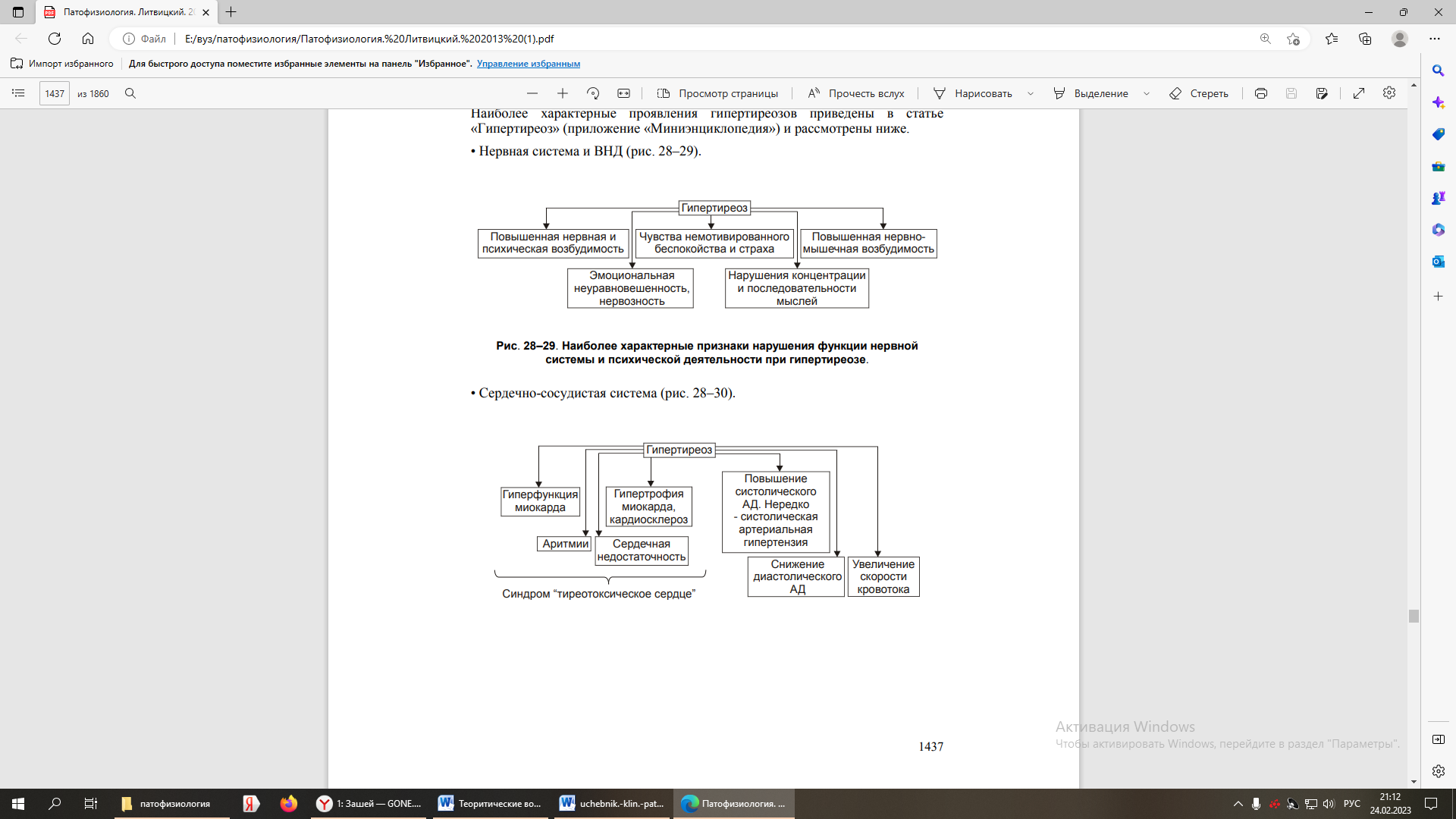The width and height of the screenshot is (1456, 819).
Task: Open PDF toolbar settings gear
Action: (x=1389, y=93)
